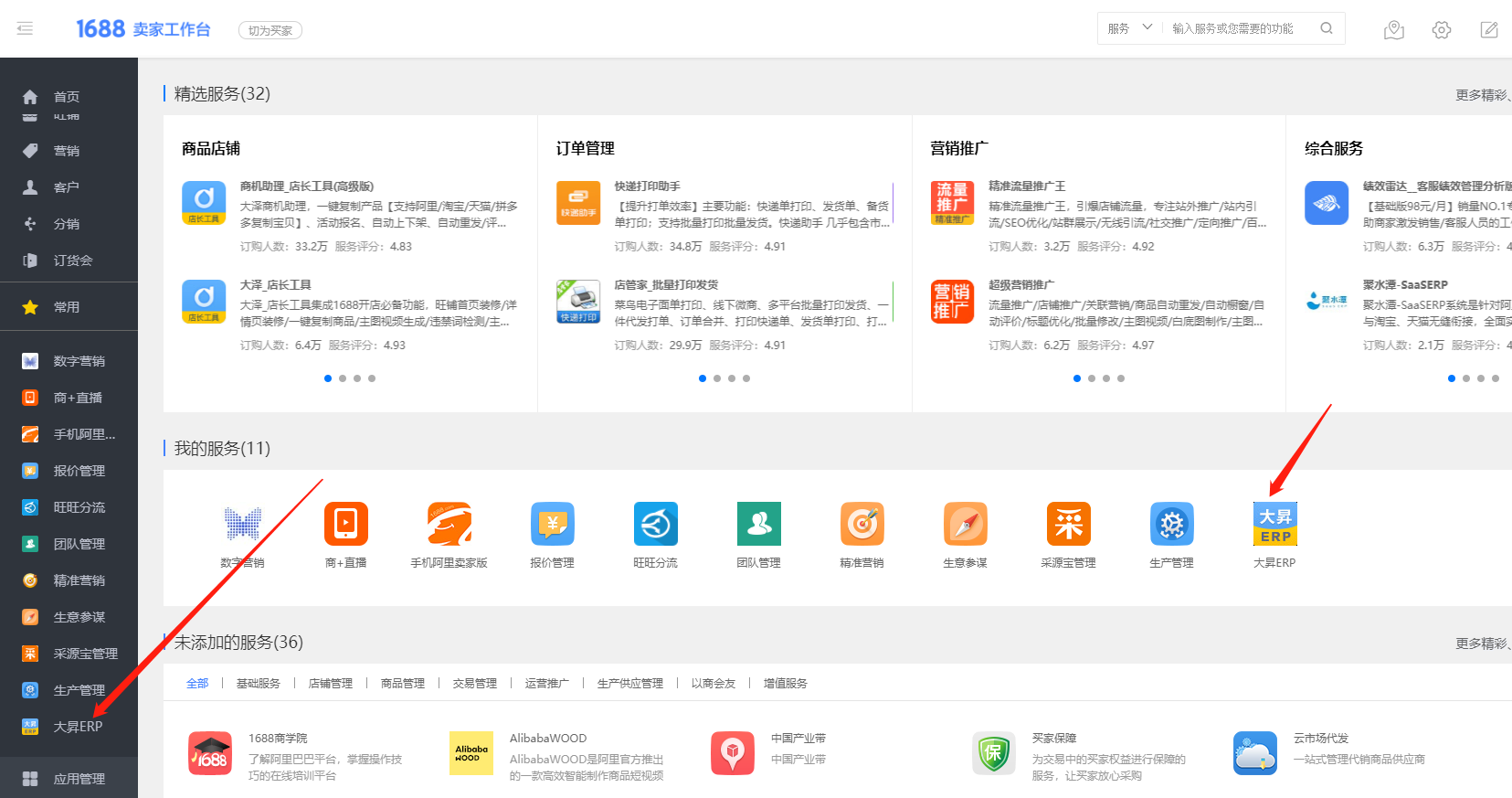Click the AlibabaWOOD yellow icon

pyautogui.click(x=471, y=753)
